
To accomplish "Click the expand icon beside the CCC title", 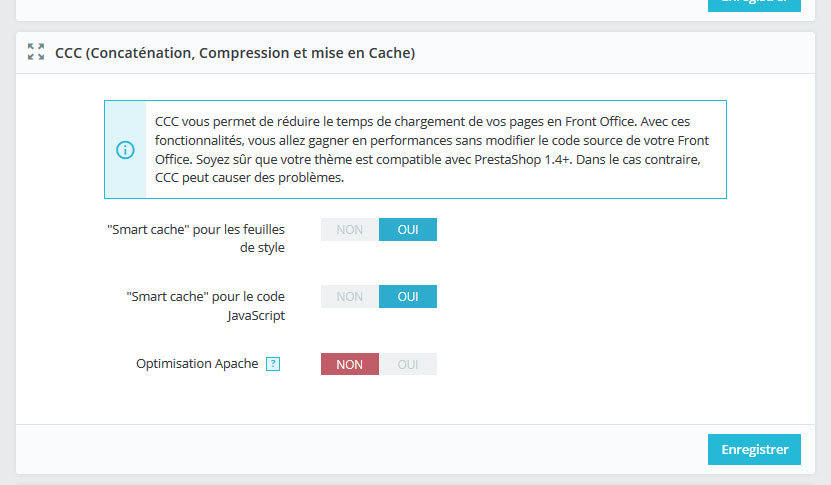I will coord(36,52).
